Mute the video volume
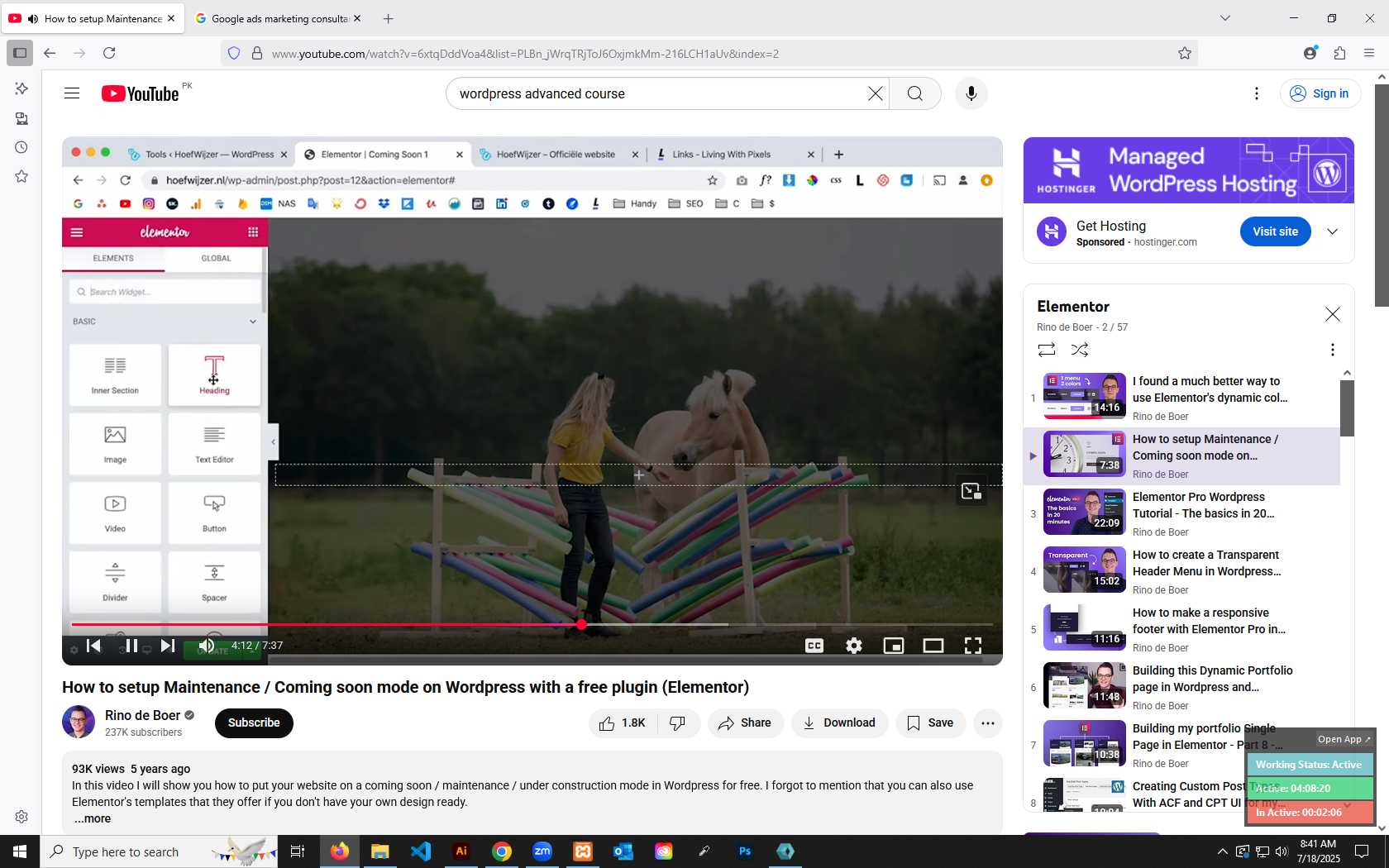 pyautogui.click(x=207, y=646)
